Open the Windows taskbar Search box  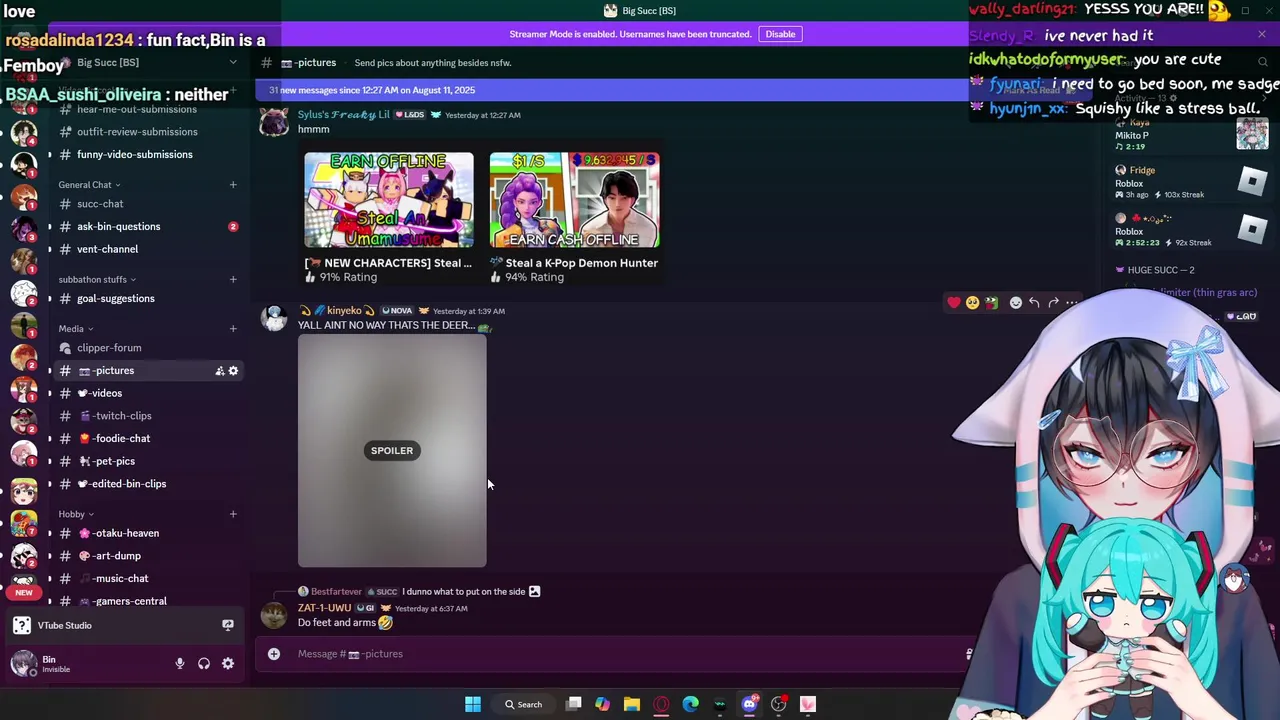click(x=523, y=704)
